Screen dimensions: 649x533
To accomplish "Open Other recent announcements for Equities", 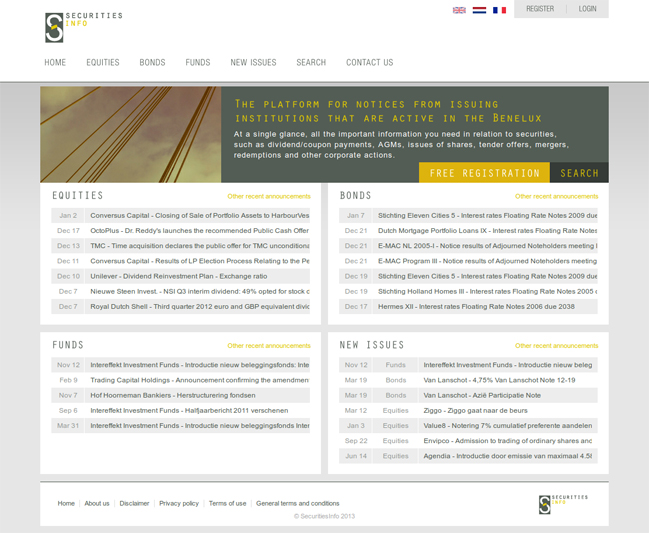I will [x=269, y=196].
